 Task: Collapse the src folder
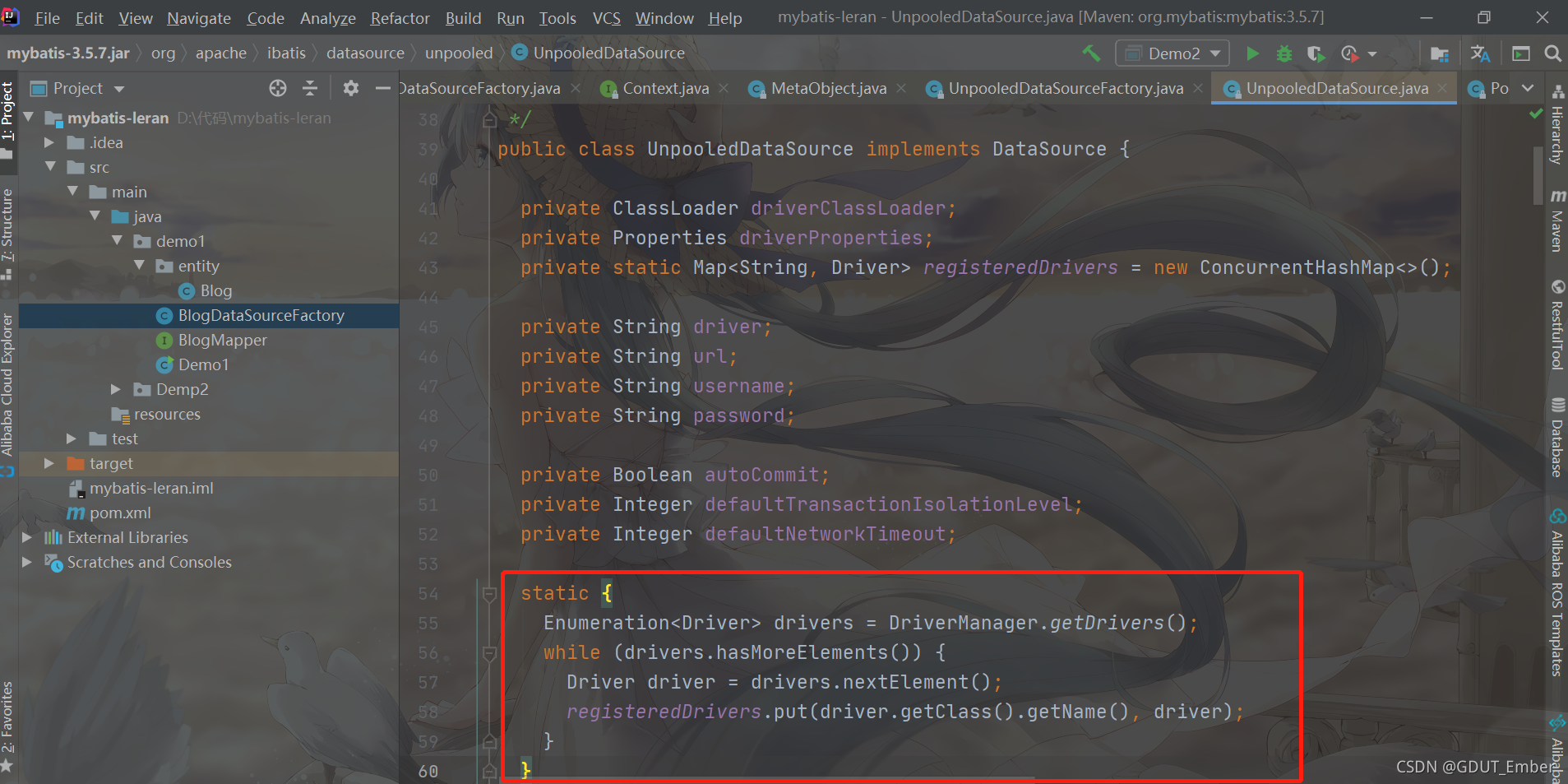pyautogui.click(x=49, y=166)
